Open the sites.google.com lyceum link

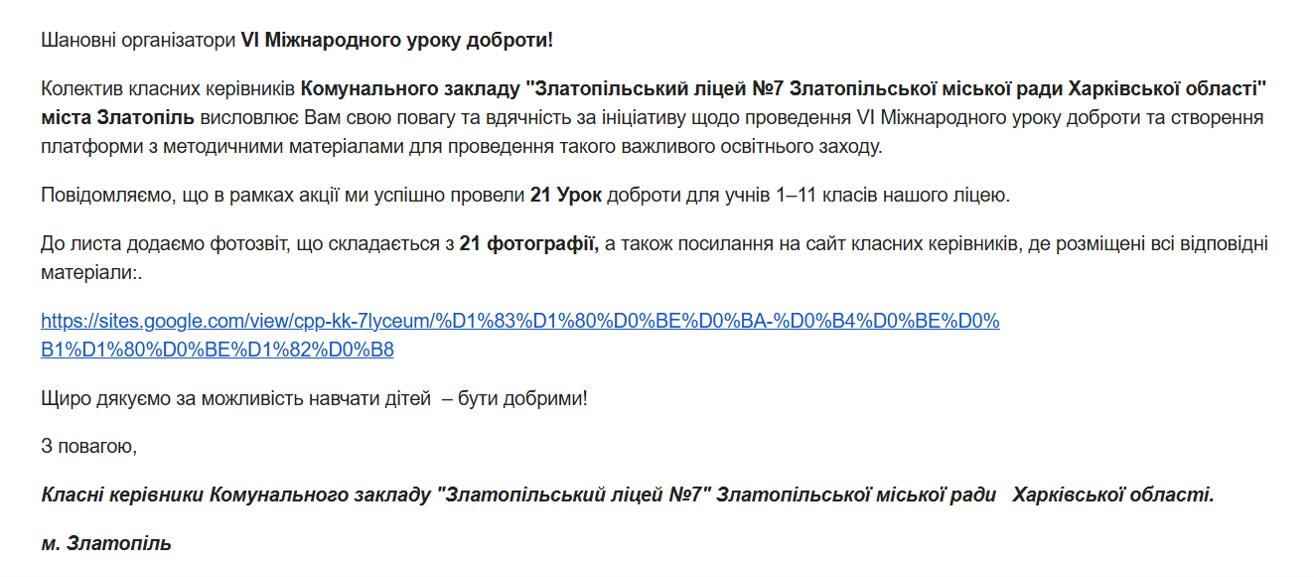(520, 322)
